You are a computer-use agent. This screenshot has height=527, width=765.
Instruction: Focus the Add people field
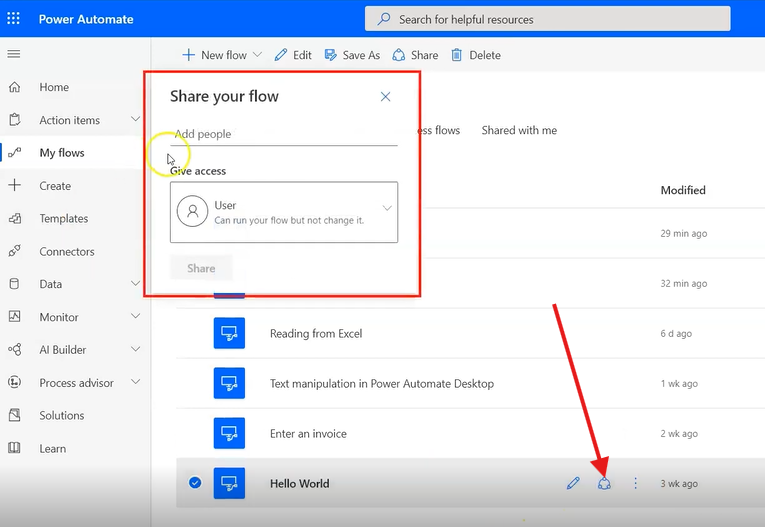pos(284,134)
